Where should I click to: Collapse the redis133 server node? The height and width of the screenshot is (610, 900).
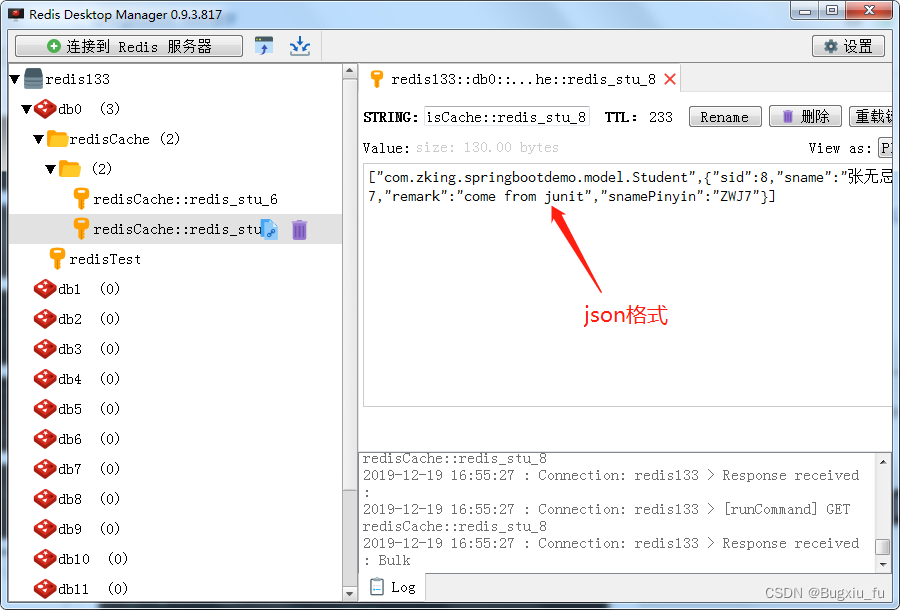coord(15,79)
